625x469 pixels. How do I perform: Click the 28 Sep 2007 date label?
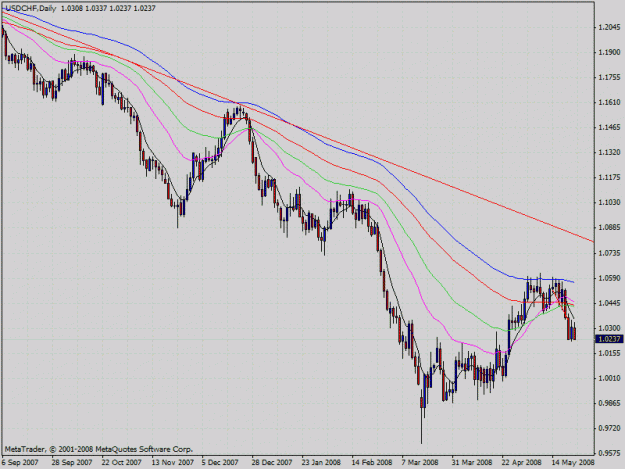[72, 463]
